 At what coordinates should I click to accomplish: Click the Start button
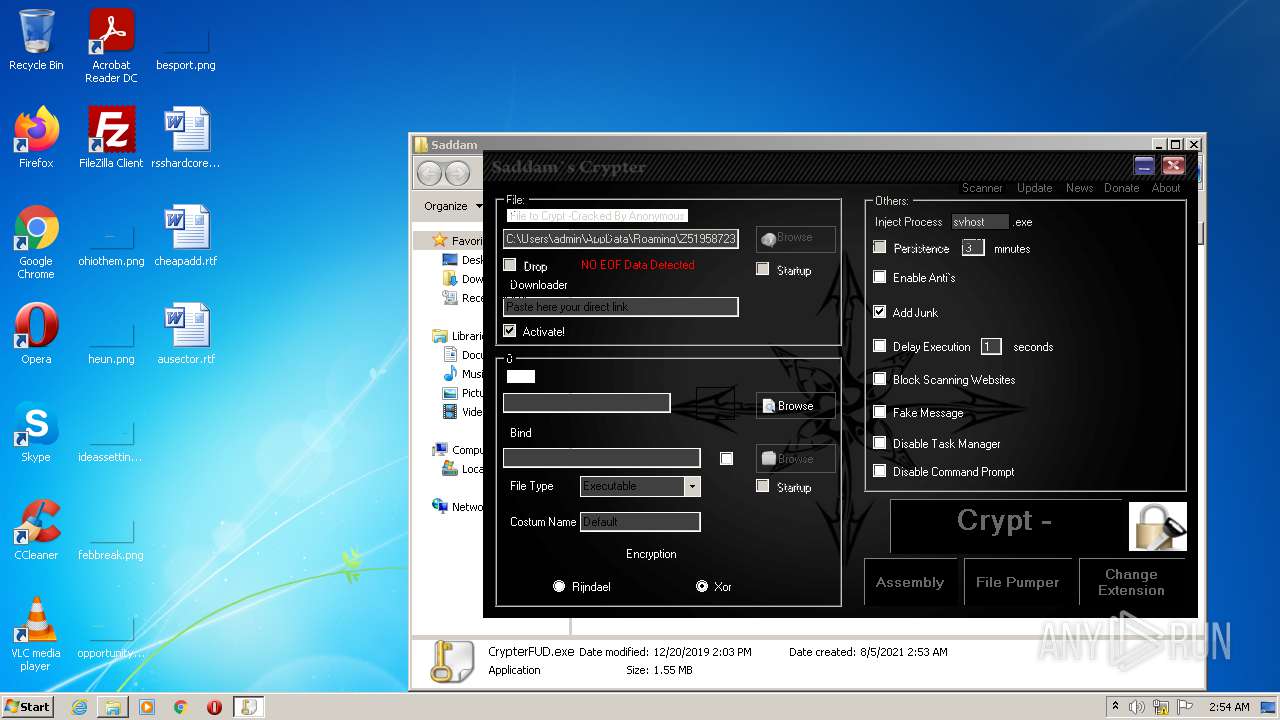point(28,706)
